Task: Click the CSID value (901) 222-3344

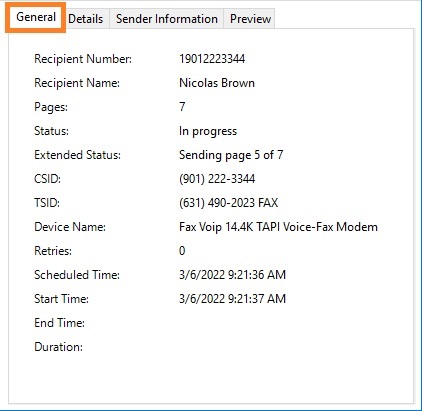Action: pyautogui.click(x=217, y=179)
